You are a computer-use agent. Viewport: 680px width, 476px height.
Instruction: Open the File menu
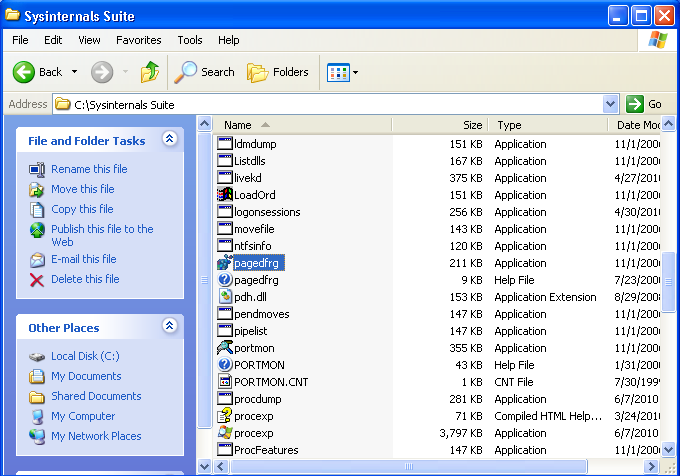(x=20, y=40)
